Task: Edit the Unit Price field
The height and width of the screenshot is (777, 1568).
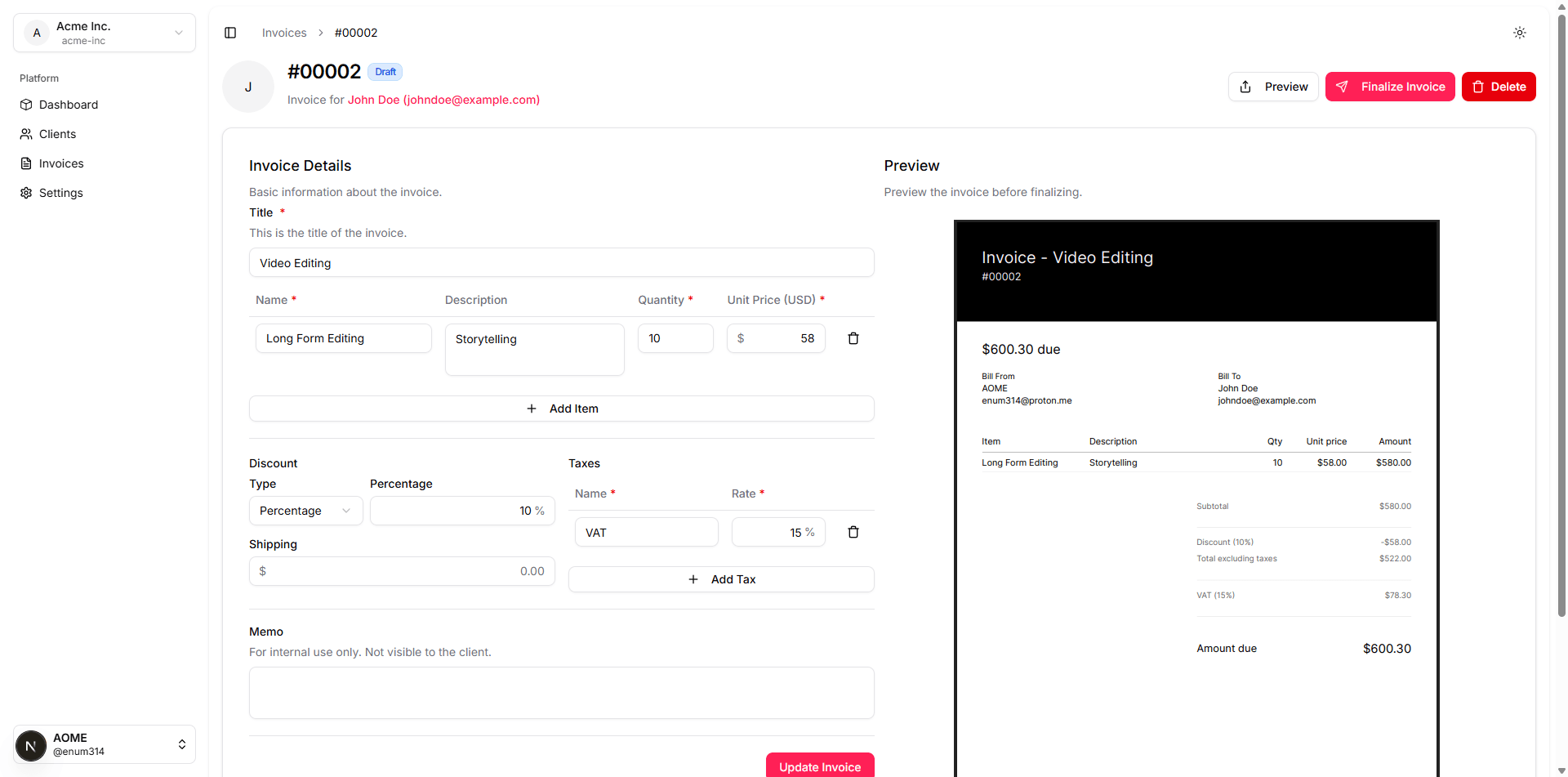Action: coord(776,338)
